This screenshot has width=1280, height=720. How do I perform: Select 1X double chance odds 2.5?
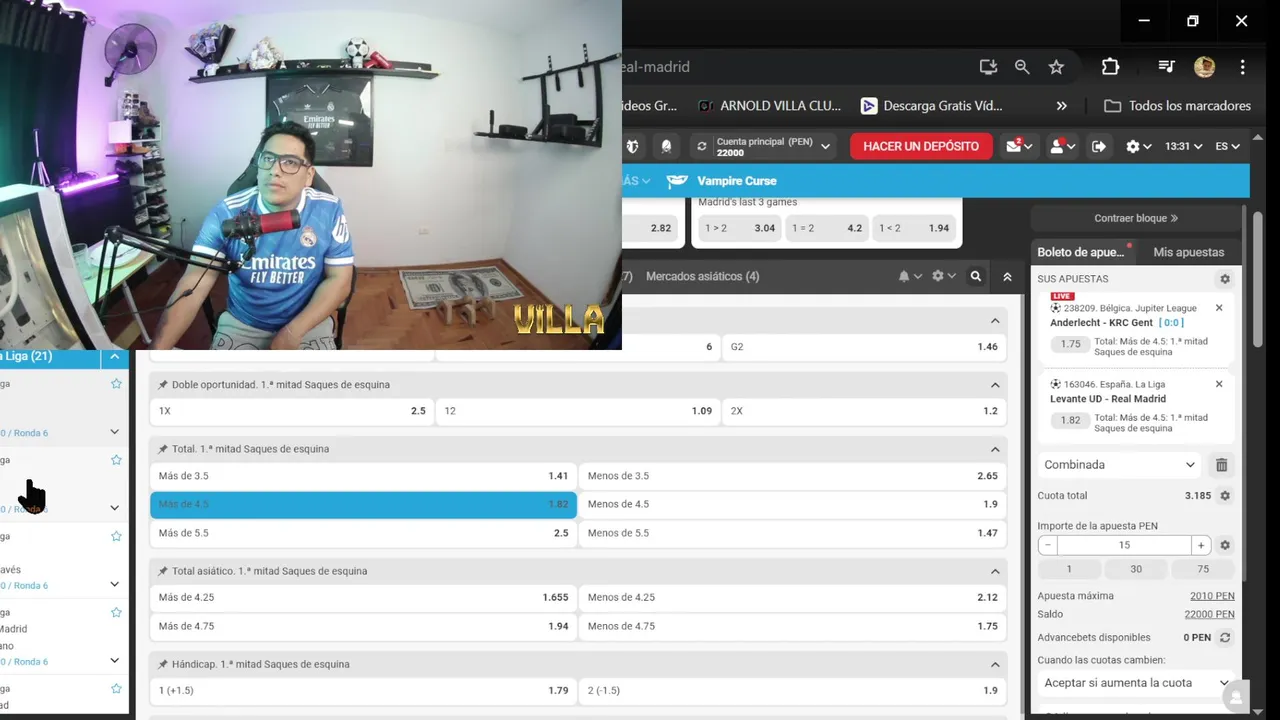[x=292, y=411]
